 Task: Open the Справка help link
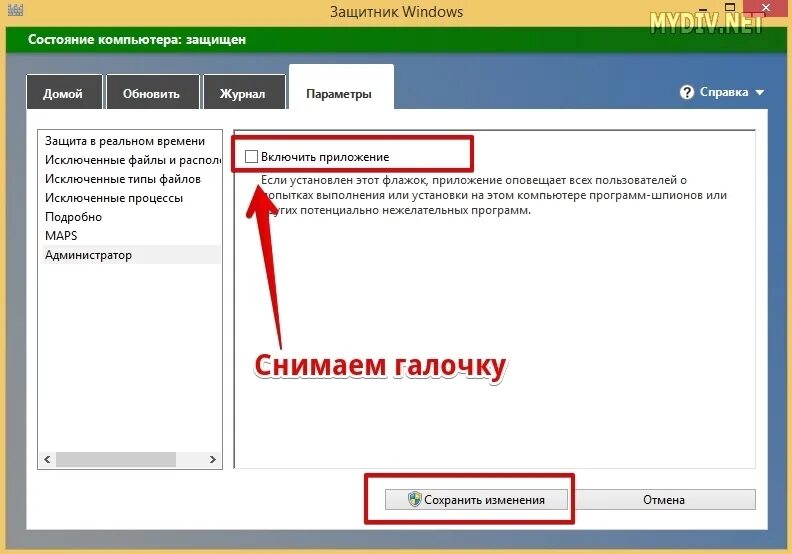pos(723,92)
